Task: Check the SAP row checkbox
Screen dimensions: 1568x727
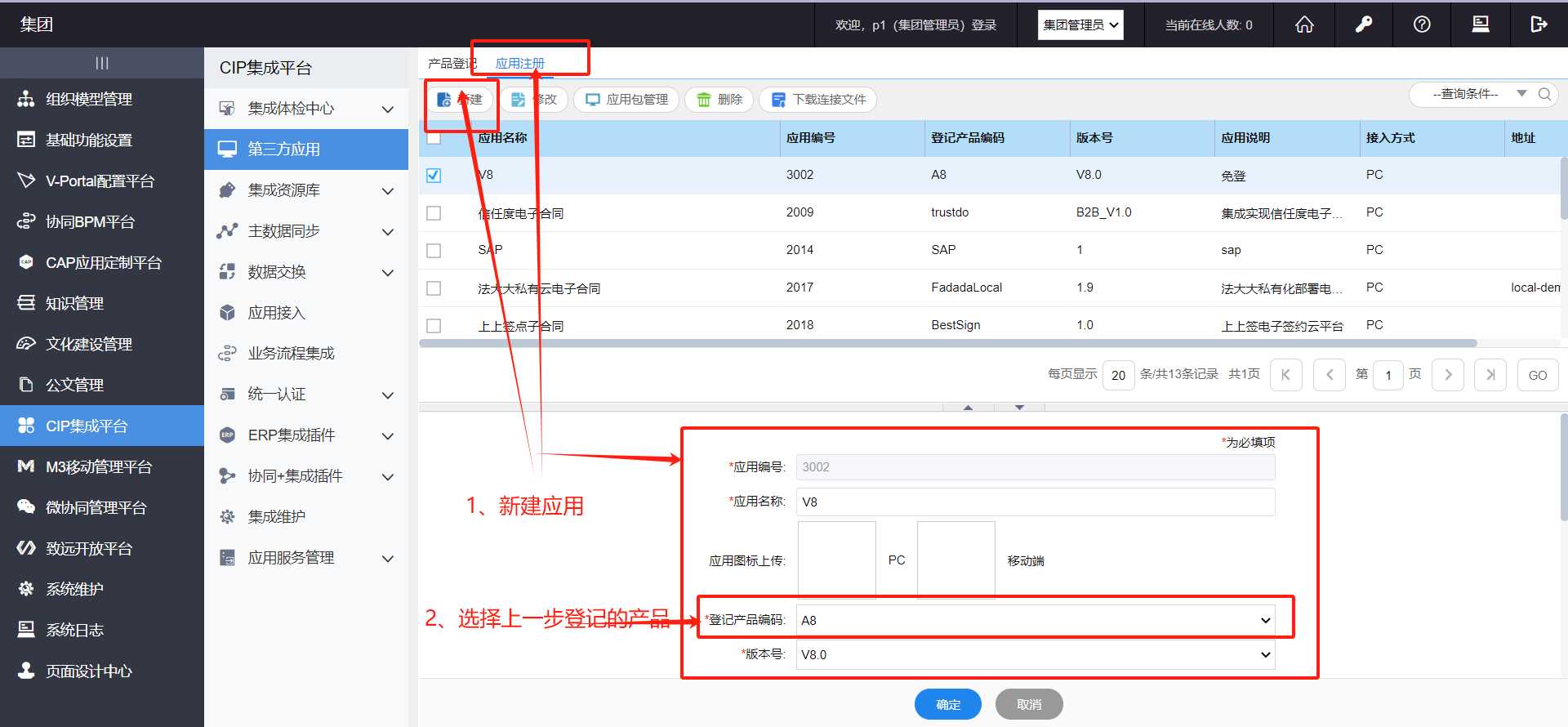Action: pos(434,251)
